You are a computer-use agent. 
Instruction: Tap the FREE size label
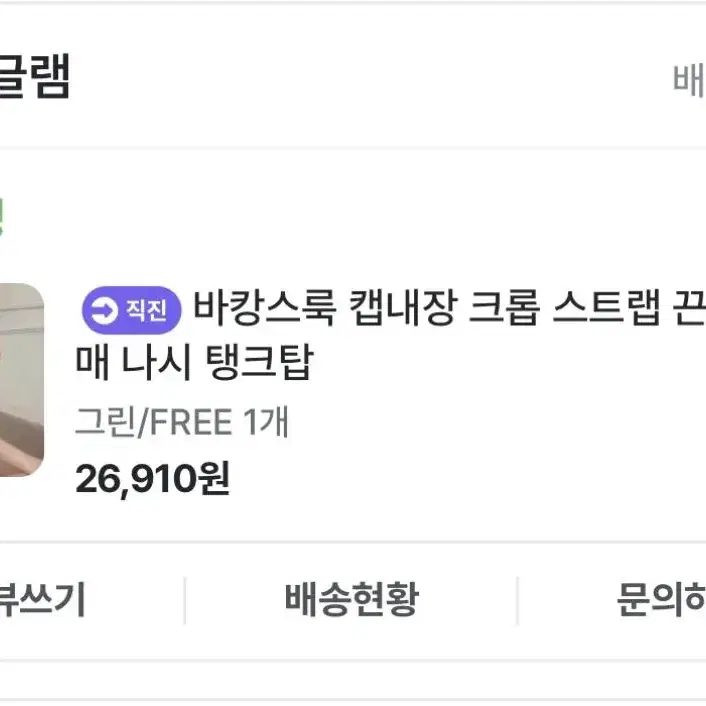(190, 423)
